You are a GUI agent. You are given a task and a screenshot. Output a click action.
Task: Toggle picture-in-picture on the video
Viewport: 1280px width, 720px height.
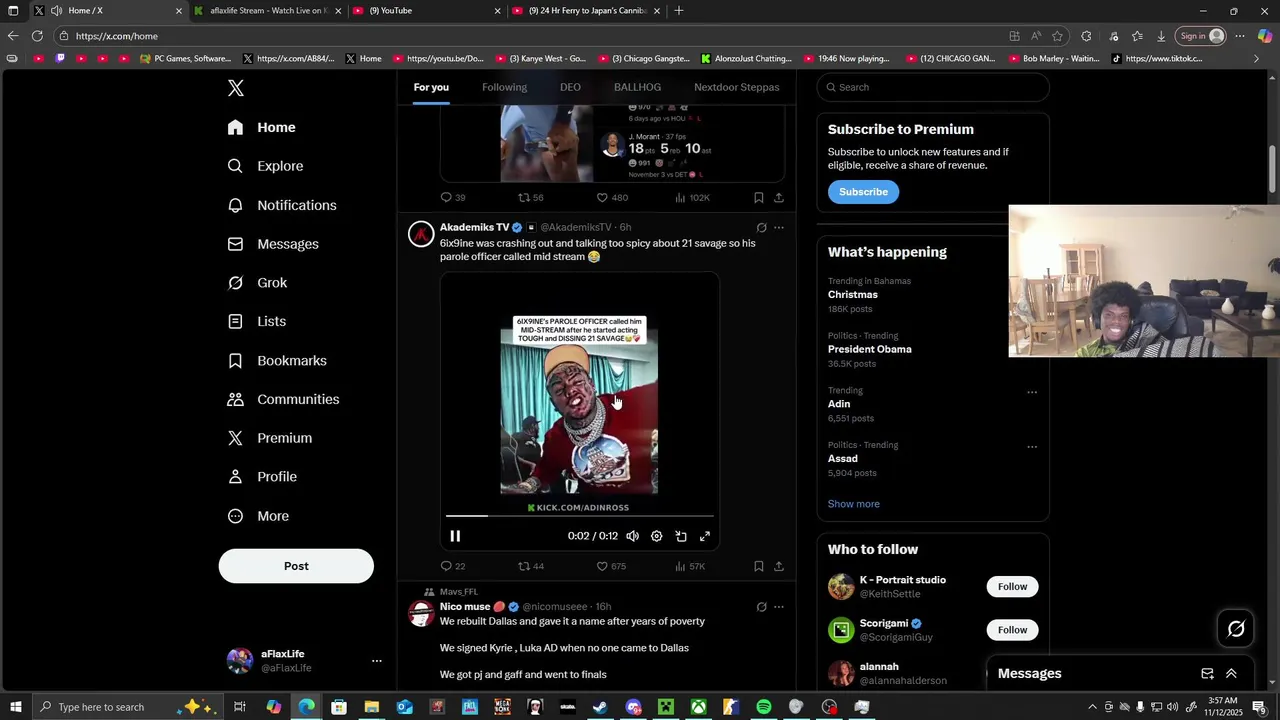681,536
